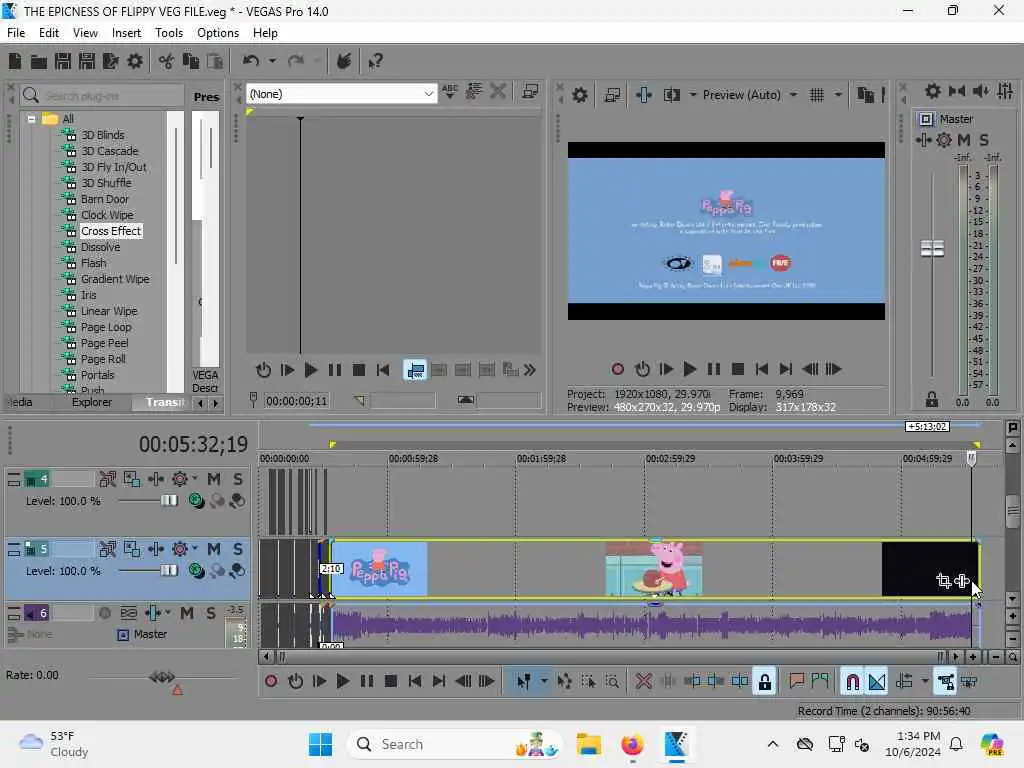This screenshot has height=768, width=1024.
Task: Save the project with the floppy disk icon
Action: 63,61
